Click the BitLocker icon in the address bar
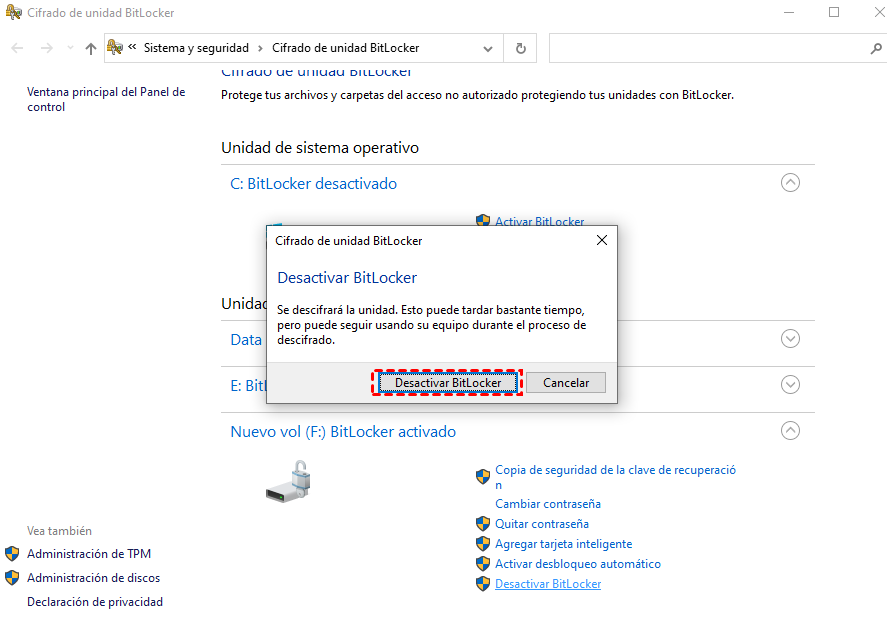Screen dimensions: 887x622 click(x=115, y=47)
